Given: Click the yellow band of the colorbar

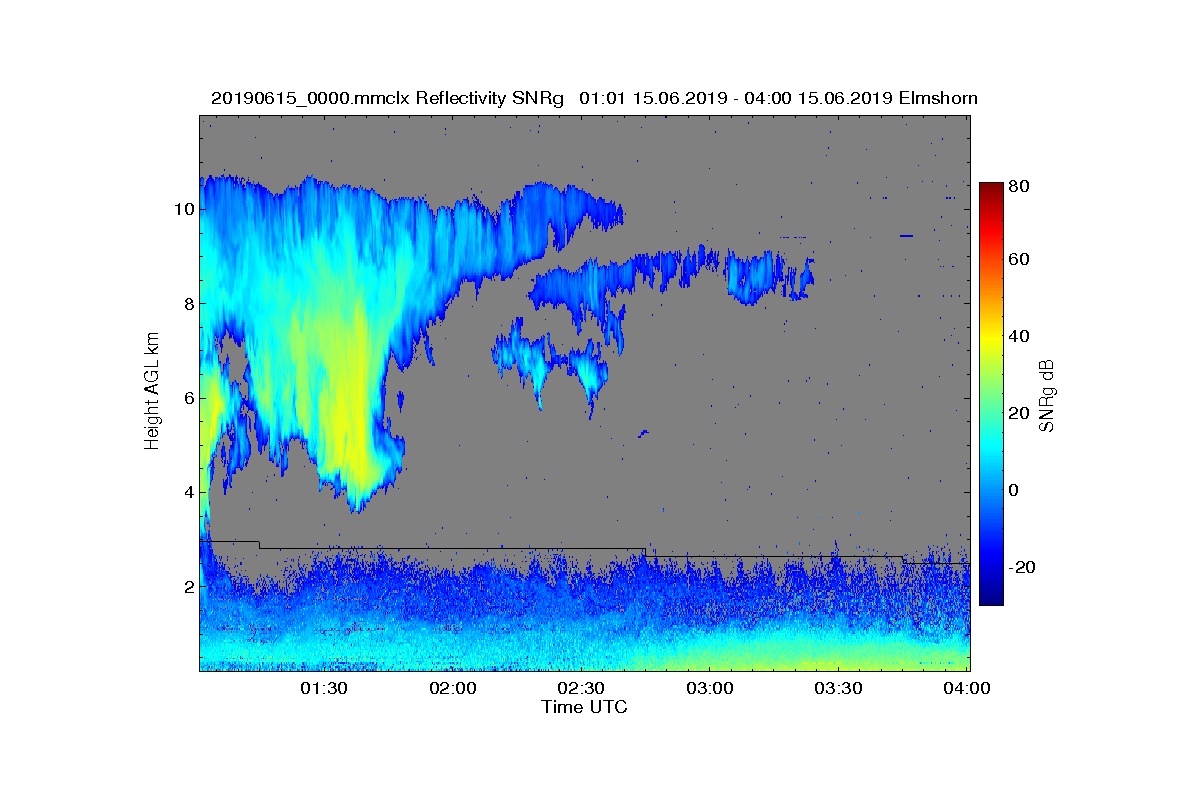Looking at the screenshot, I should [990, 340].
